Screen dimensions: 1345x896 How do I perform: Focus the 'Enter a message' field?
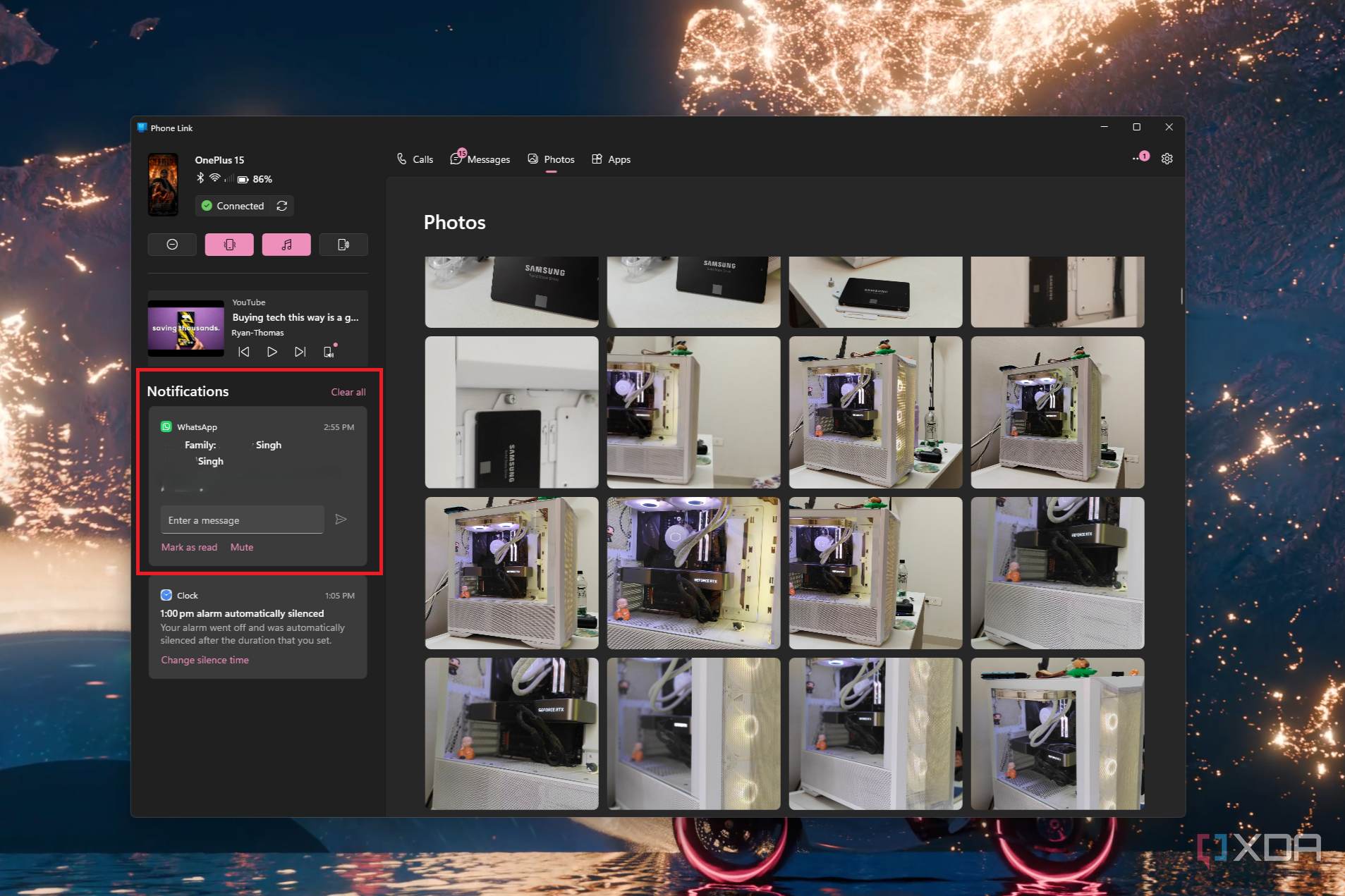point(242,520)
